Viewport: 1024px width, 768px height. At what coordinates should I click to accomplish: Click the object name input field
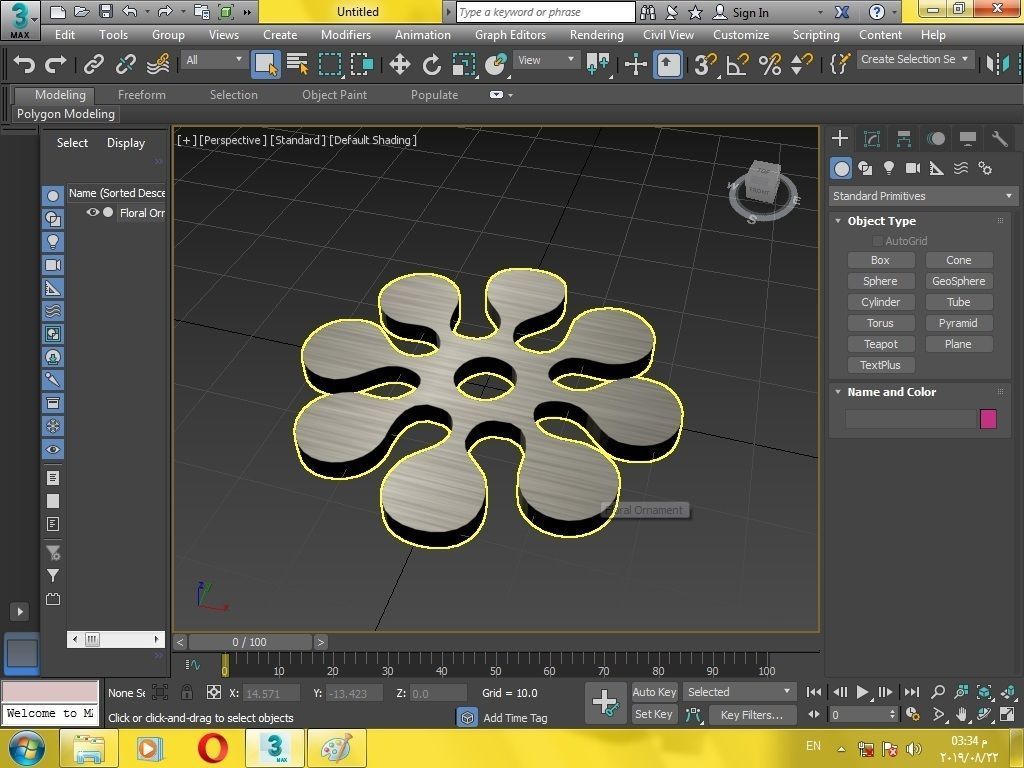coord(910,419)
